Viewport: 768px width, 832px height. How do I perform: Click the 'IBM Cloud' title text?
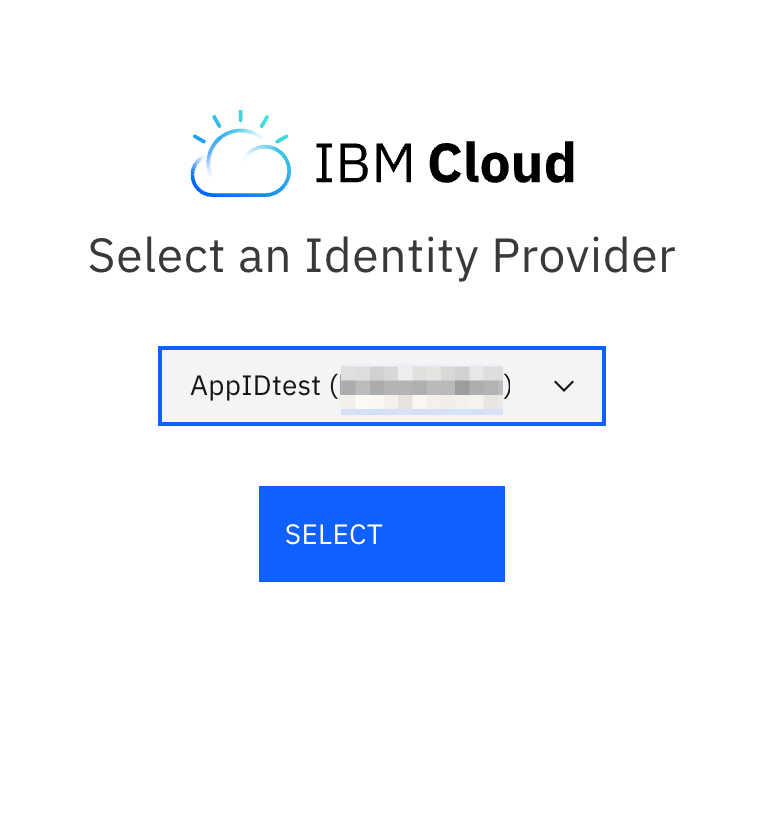pos(445,163)
